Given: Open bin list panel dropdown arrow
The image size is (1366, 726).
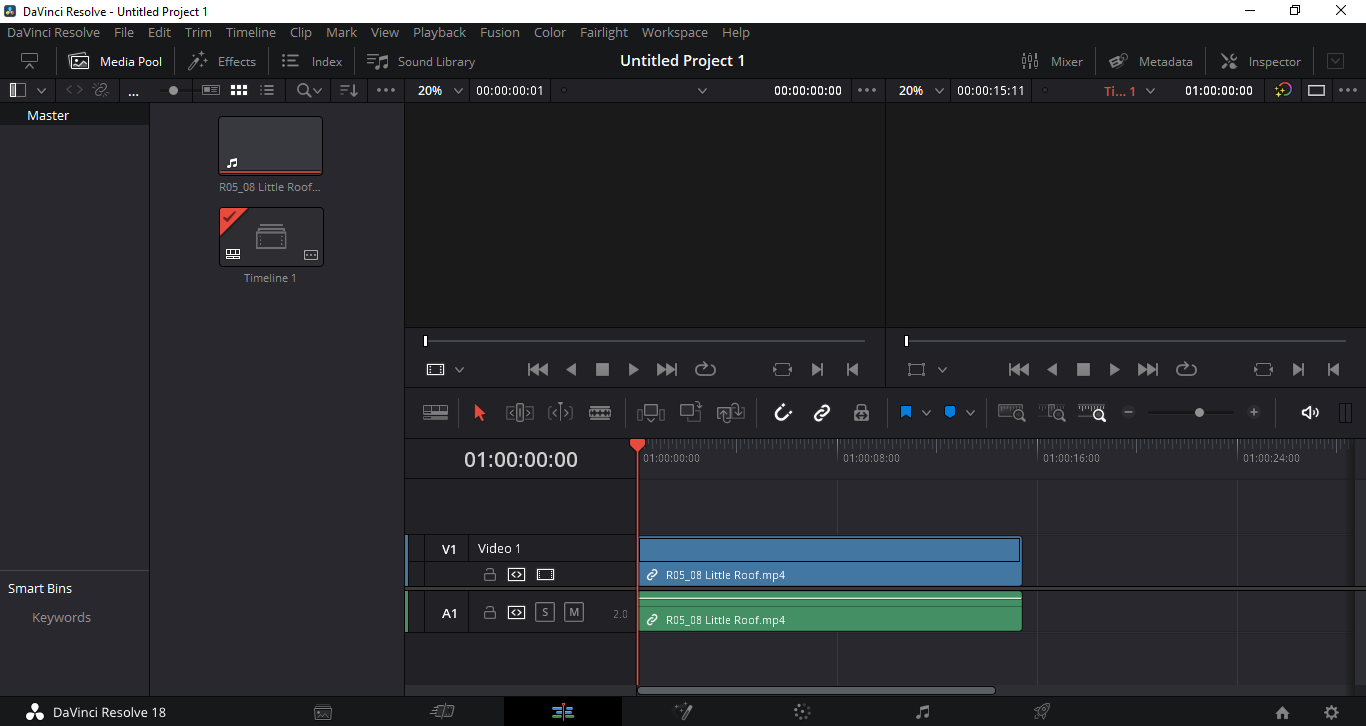Looking at the screenshot, I should point(42,90).
